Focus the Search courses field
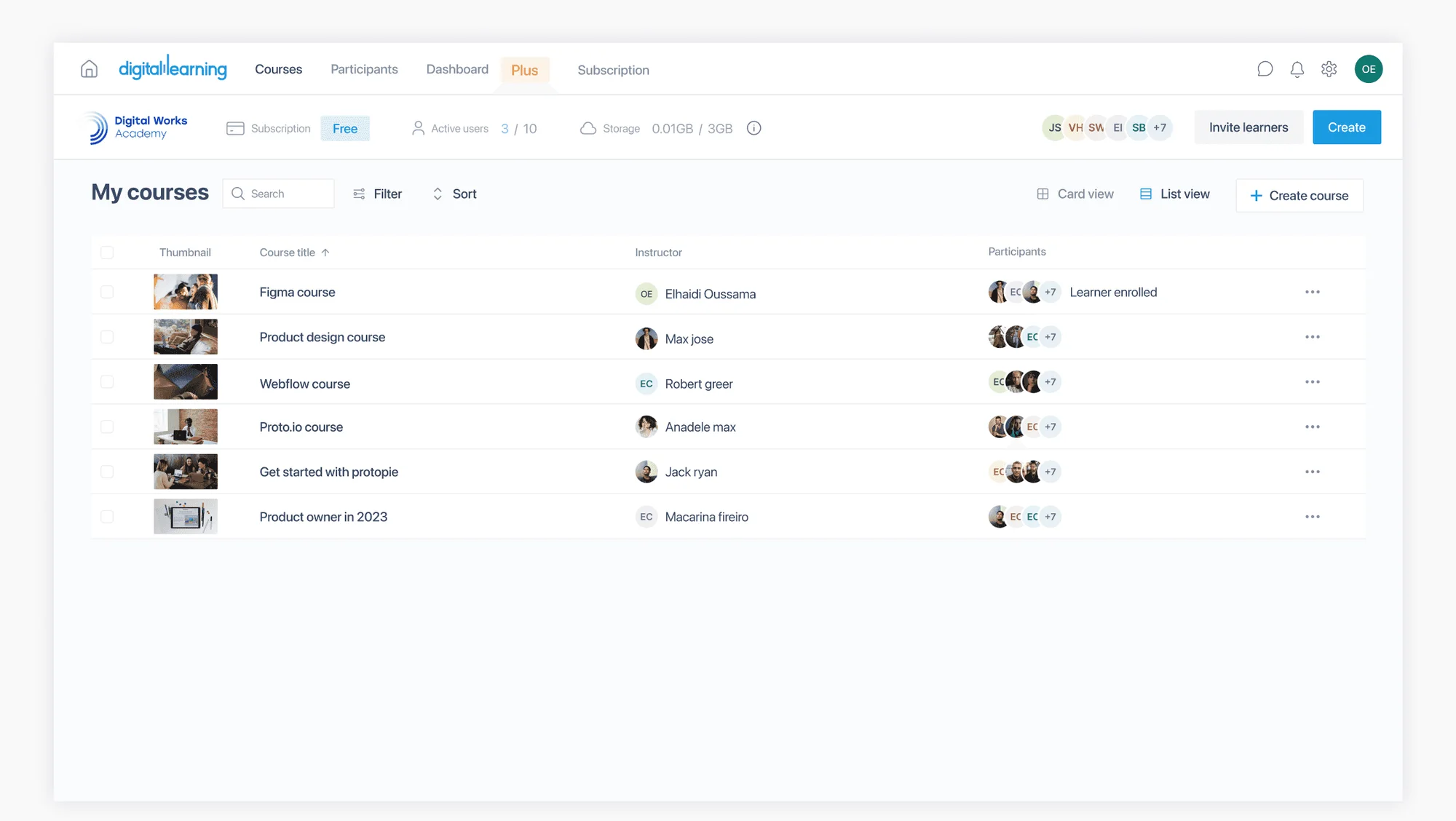The width and height of the screenshot is (1456, 821). click(278, 194)
